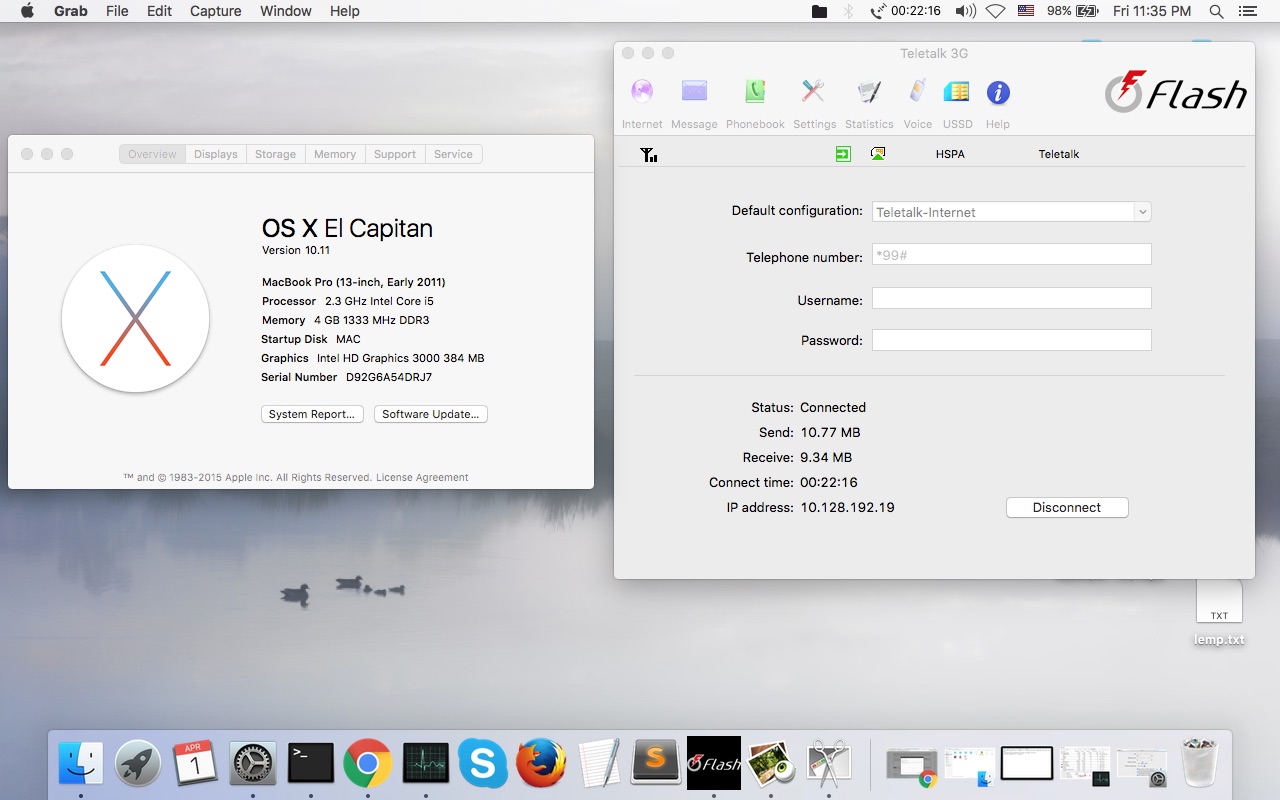Screen dimensions: 1280x800
Task: Open Skype from the Dock
Action: click(482, 764)
